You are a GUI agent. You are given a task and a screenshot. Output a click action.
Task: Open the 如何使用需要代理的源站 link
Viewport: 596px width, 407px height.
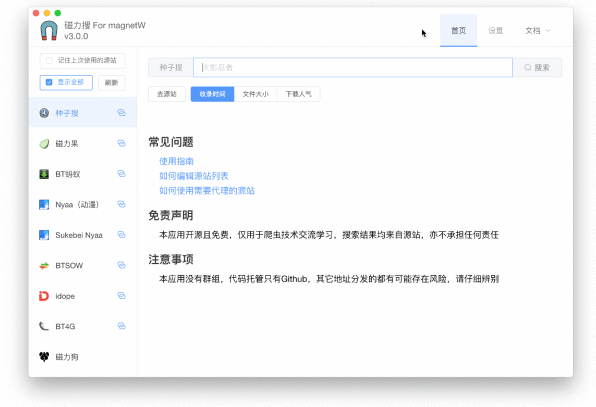coord(207,190)
